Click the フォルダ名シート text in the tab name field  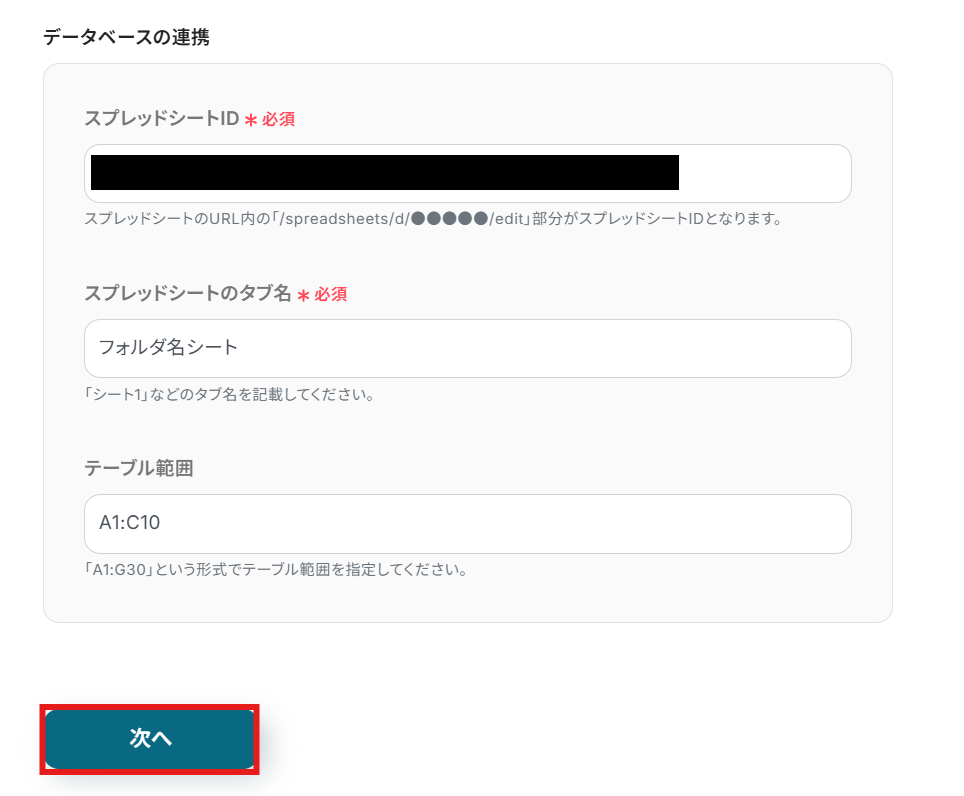pos(168,348)
